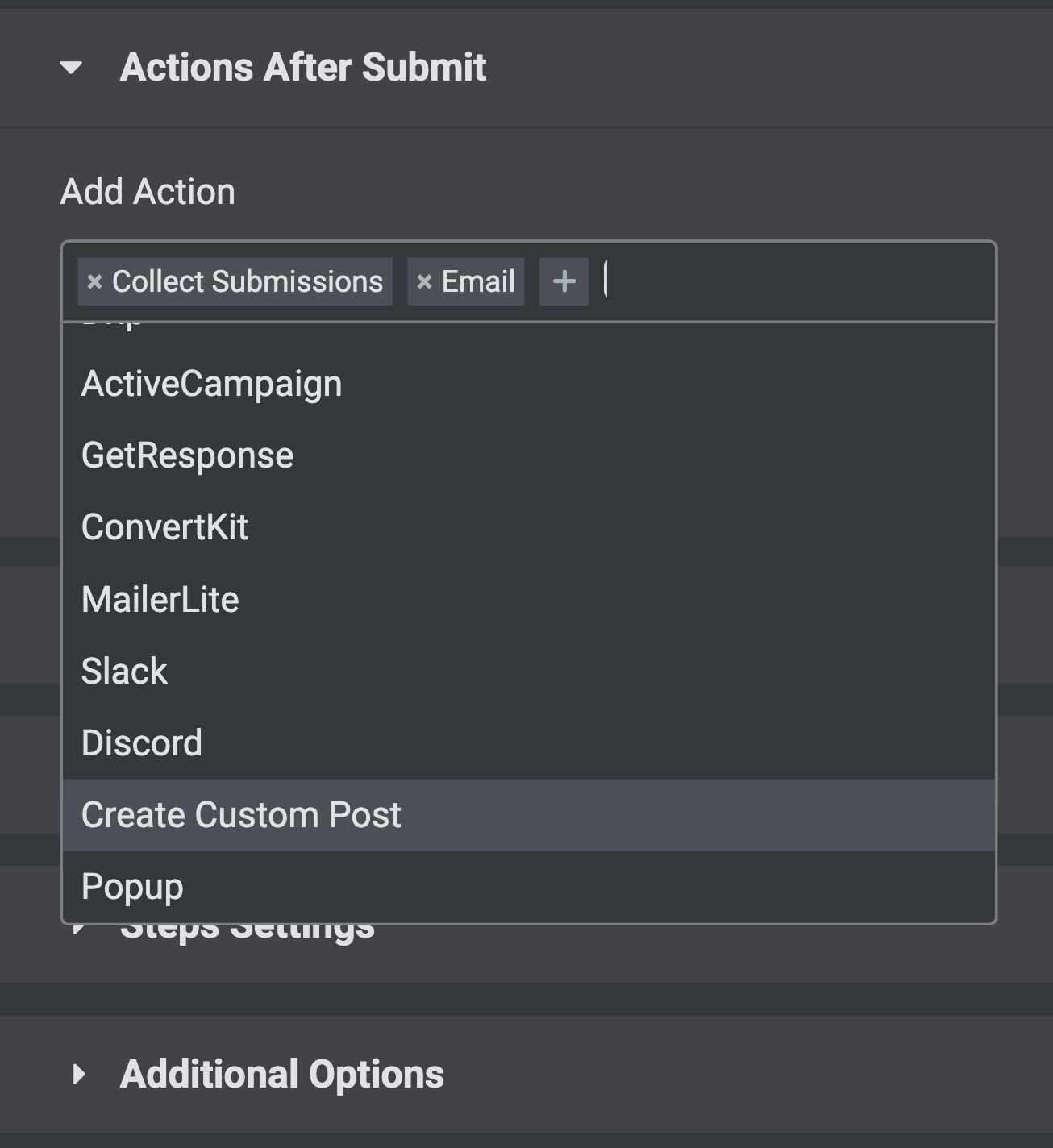The height and width of the screenshot is (1148, 1053).
Task: Select the highlighted Create Custom Post option
Action: coord(241,815)
